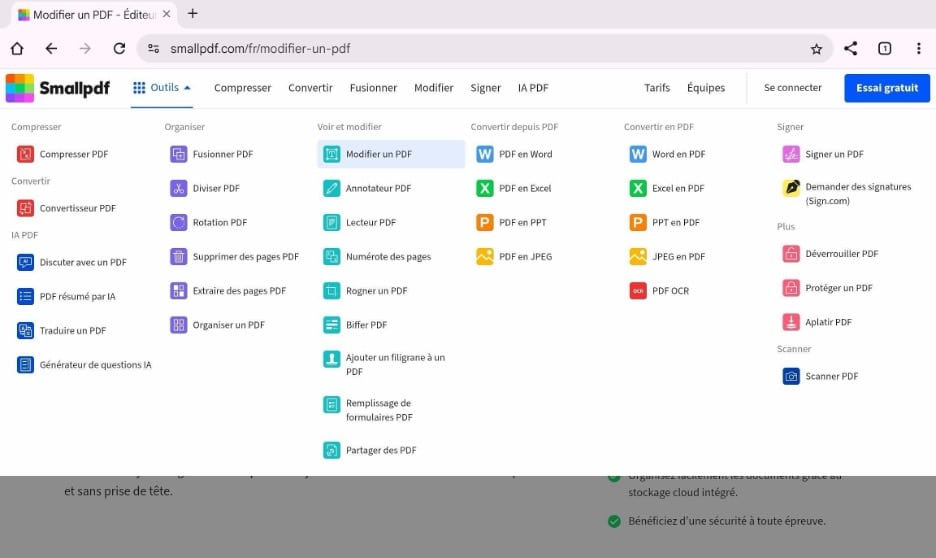Open the browser three-dot menu
The height and width of the screenshot is (558, 936).
(x=919, y=48)
